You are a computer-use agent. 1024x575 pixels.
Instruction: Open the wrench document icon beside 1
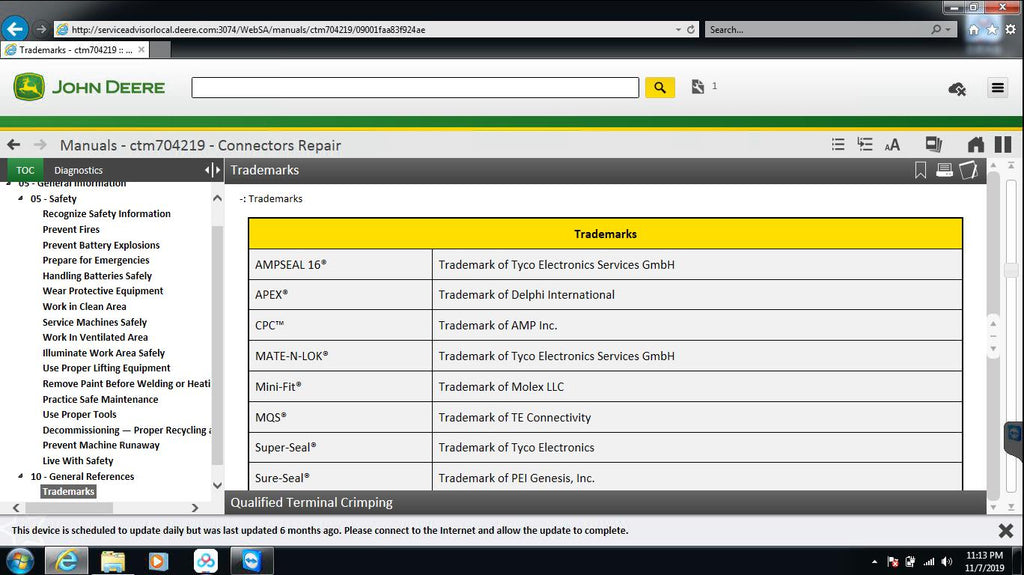[698, 88]
